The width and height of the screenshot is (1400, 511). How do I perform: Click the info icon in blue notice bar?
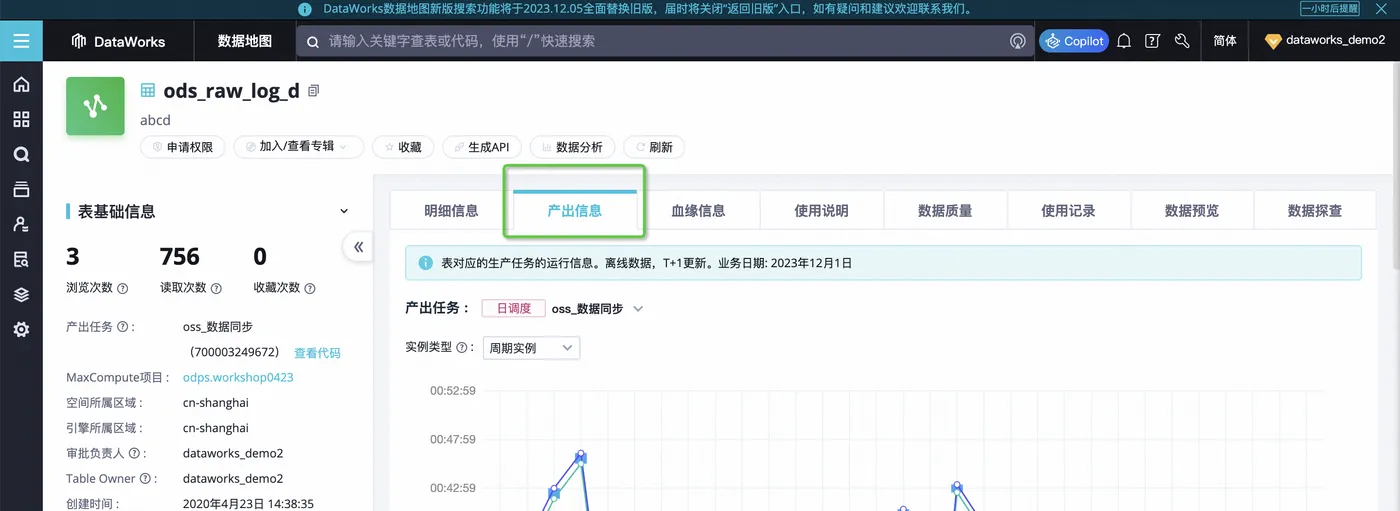[425, 263]
